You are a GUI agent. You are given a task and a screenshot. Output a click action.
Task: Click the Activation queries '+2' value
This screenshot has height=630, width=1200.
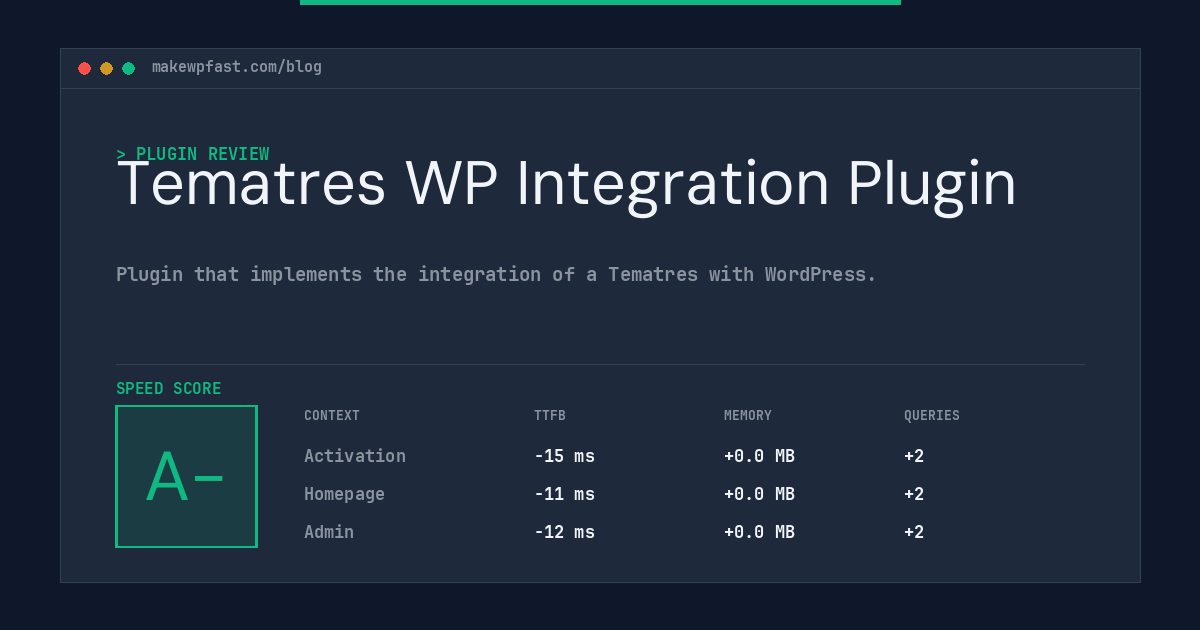[x=914, y=456]
